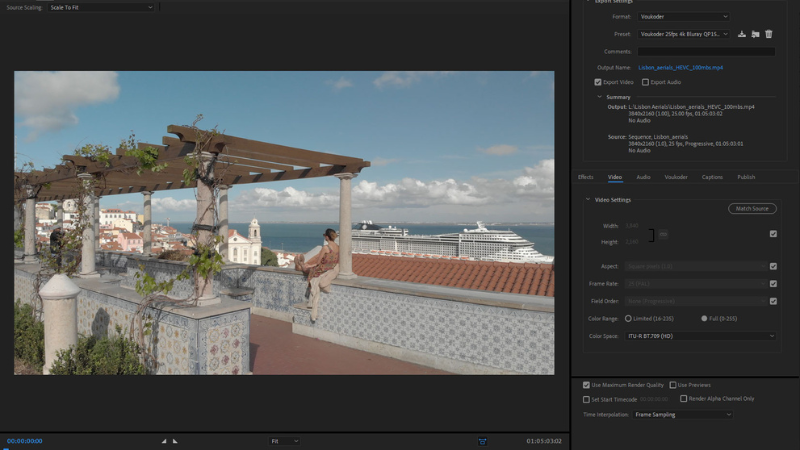Open the Format dropdown showing Voukoder
This screenshot has width=800, height=450.
[x=682, y=17]
